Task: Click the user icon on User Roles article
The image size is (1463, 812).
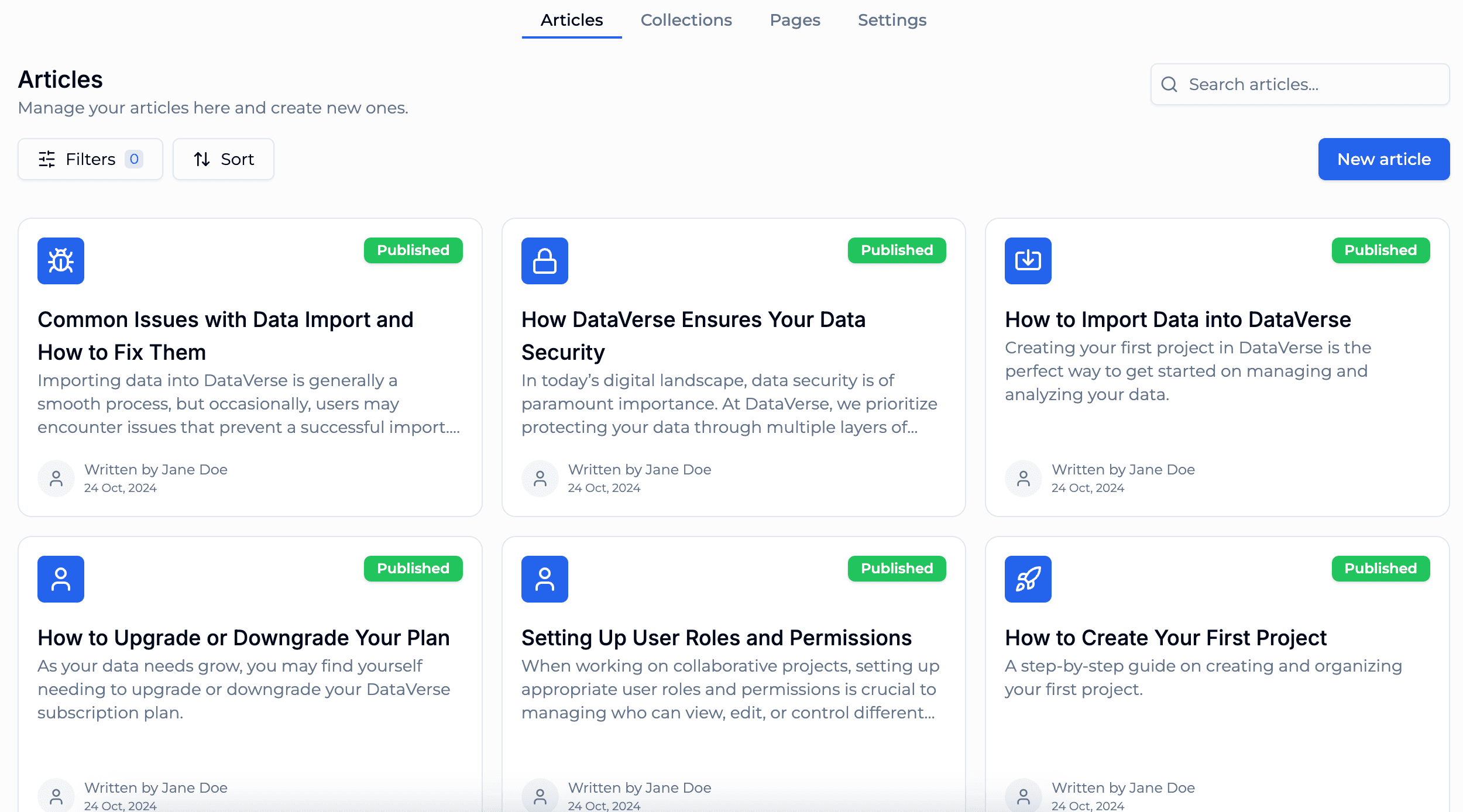Action: point(544,579)
